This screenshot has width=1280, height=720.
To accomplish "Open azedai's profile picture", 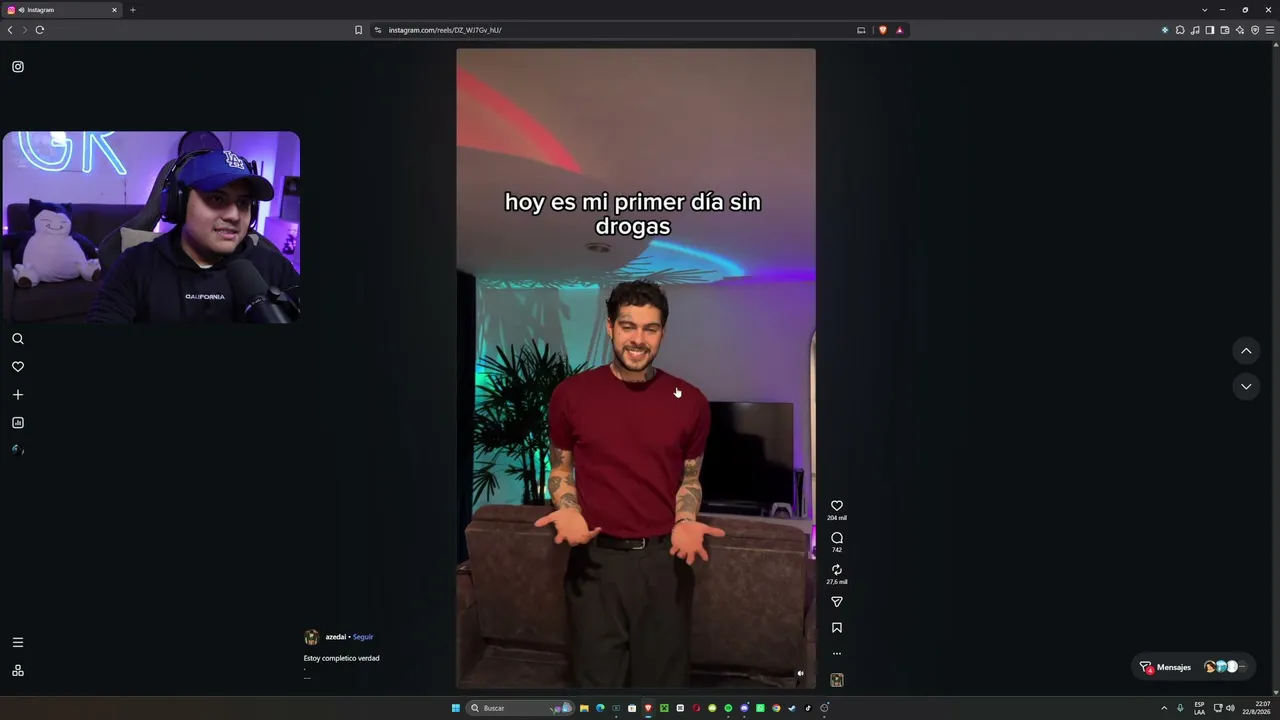I will pyautogui.click(x=312, y=637).
